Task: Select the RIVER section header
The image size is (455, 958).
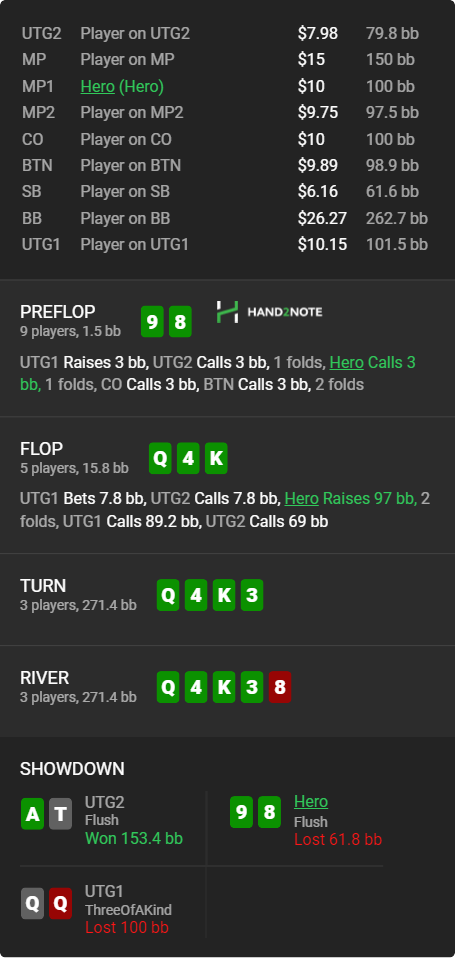Action: point(45,678)
